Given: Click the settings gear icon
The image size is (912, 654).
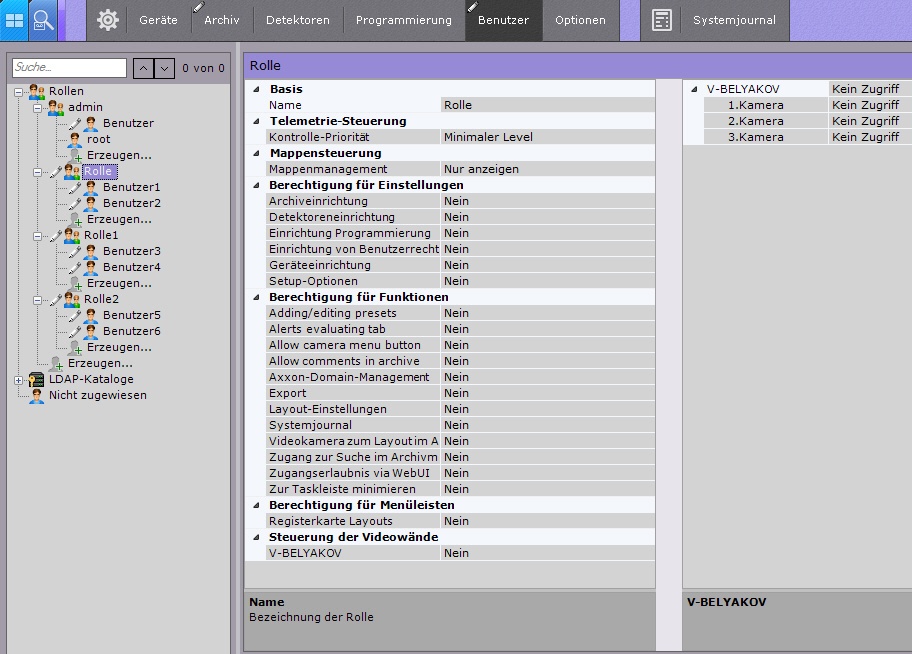Looking at the screenshot, I should pyautogui.click(x=108, y=20).
